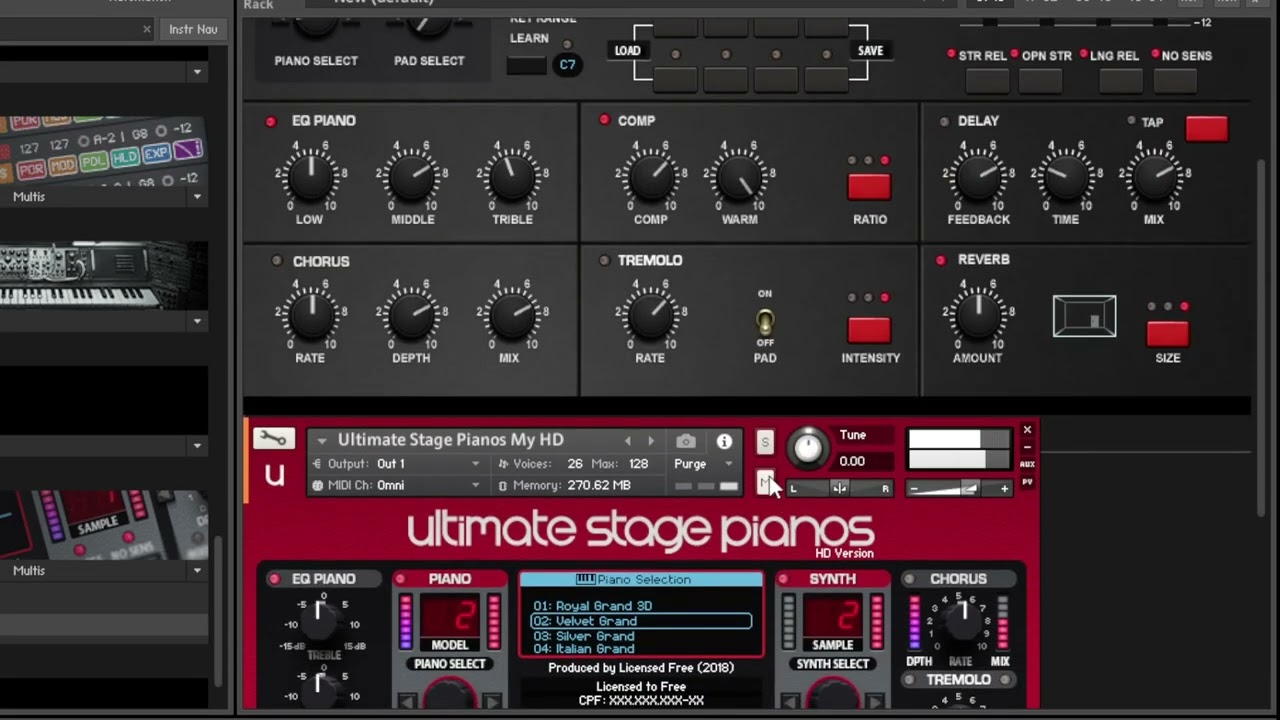Click the instrument pan slider
This screenshot has width=1280, height=720.
(839, 488)
